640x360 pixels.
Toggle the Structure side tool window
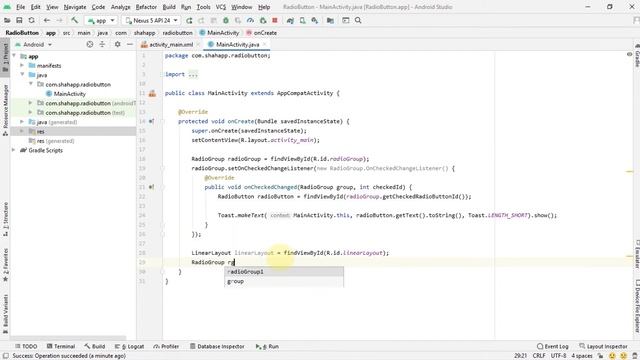pyautogui.click(x=5, y=220)
